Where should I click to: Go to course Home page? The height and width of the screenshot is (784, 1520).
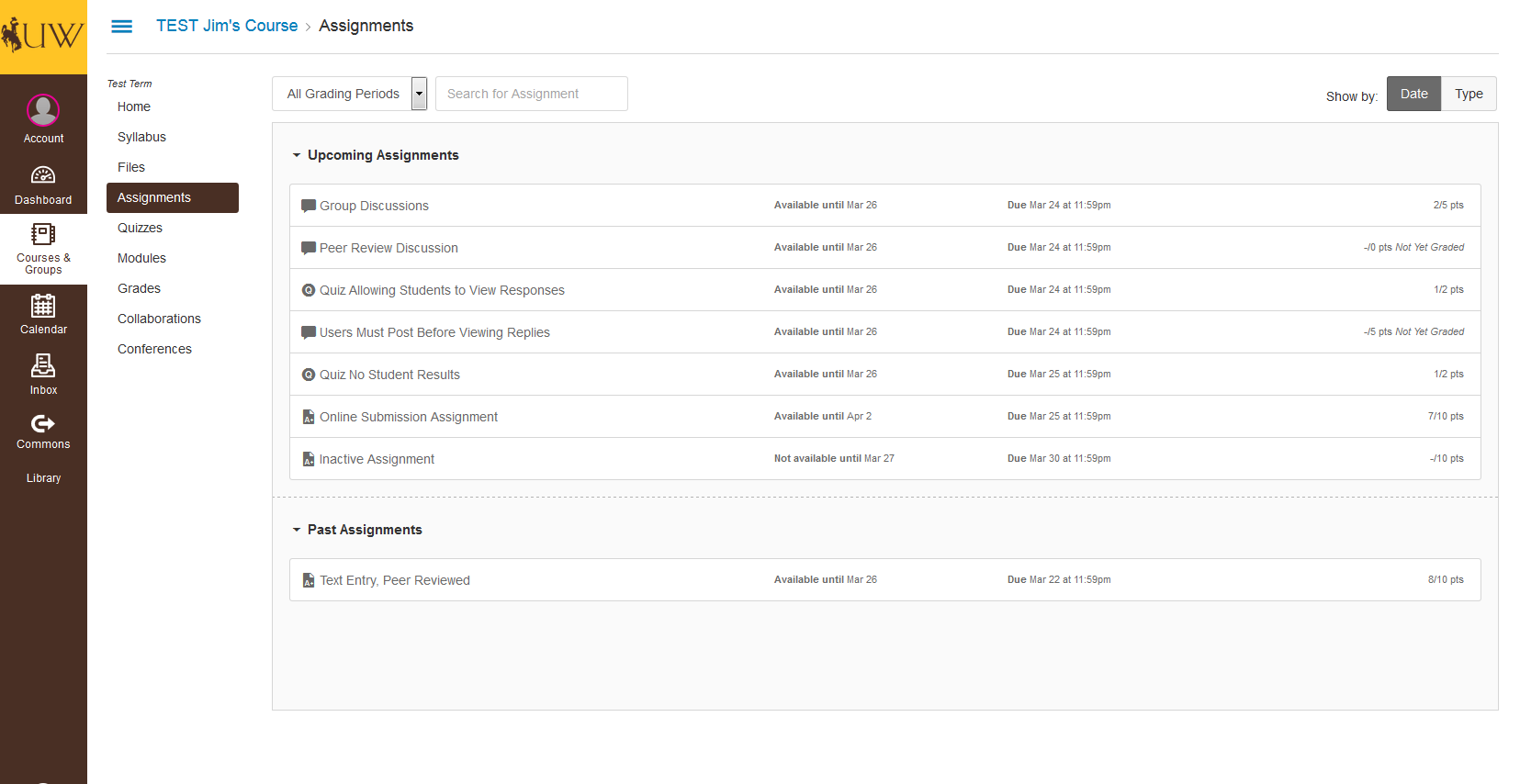tap(134, 106)
